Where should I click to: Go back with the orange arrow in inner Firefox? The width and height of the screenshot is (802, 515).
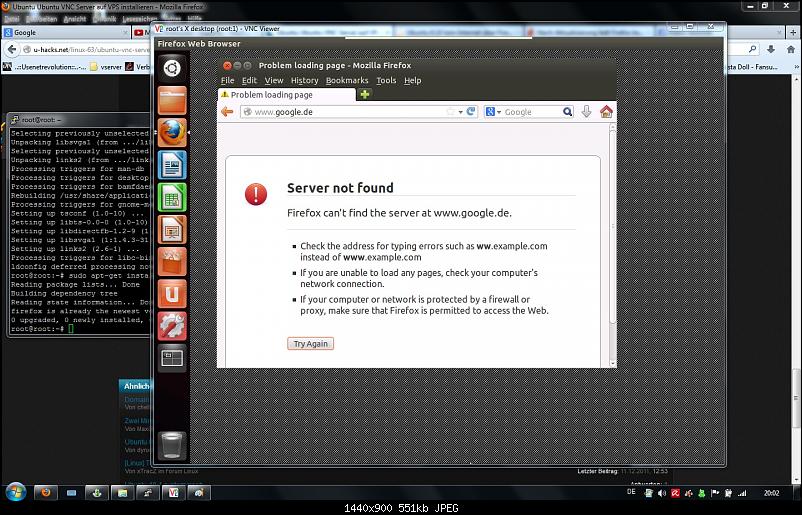[x=227, y=111]
